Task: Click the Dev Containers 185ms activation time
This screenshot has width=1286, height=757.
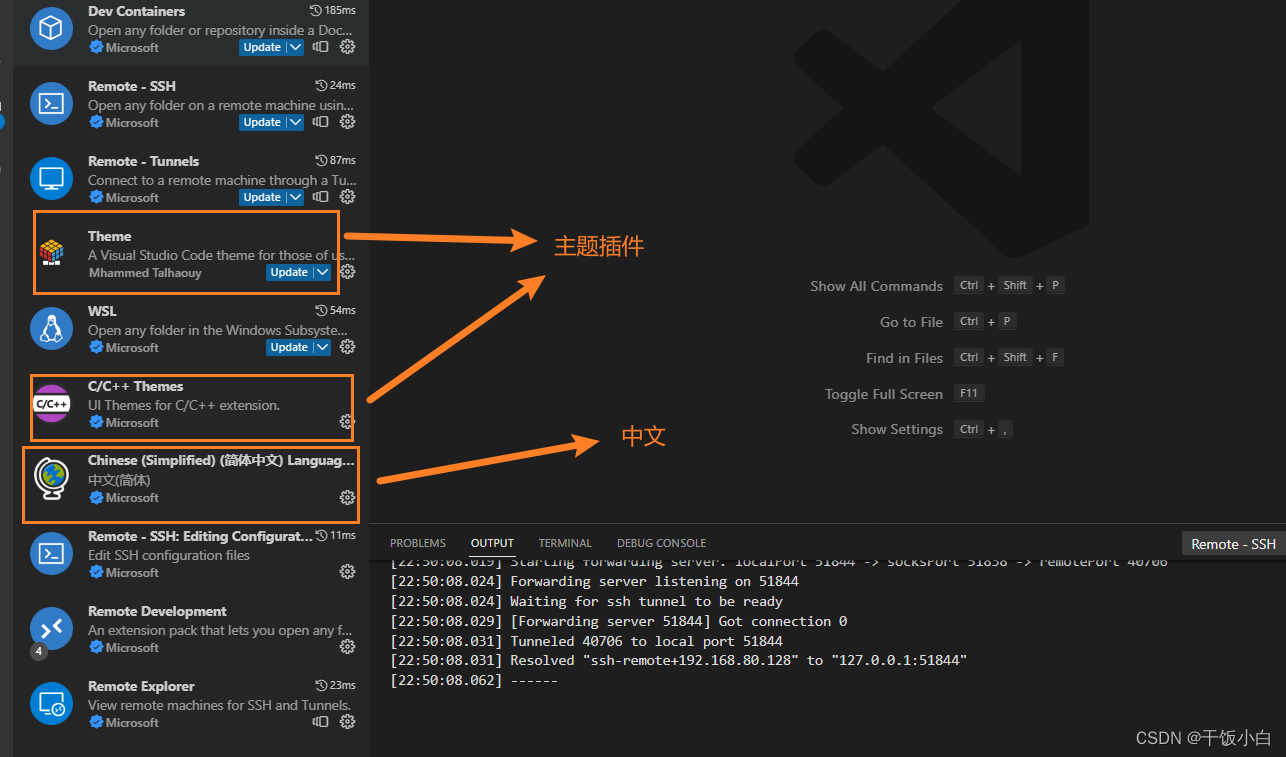Action: (333, 10)
